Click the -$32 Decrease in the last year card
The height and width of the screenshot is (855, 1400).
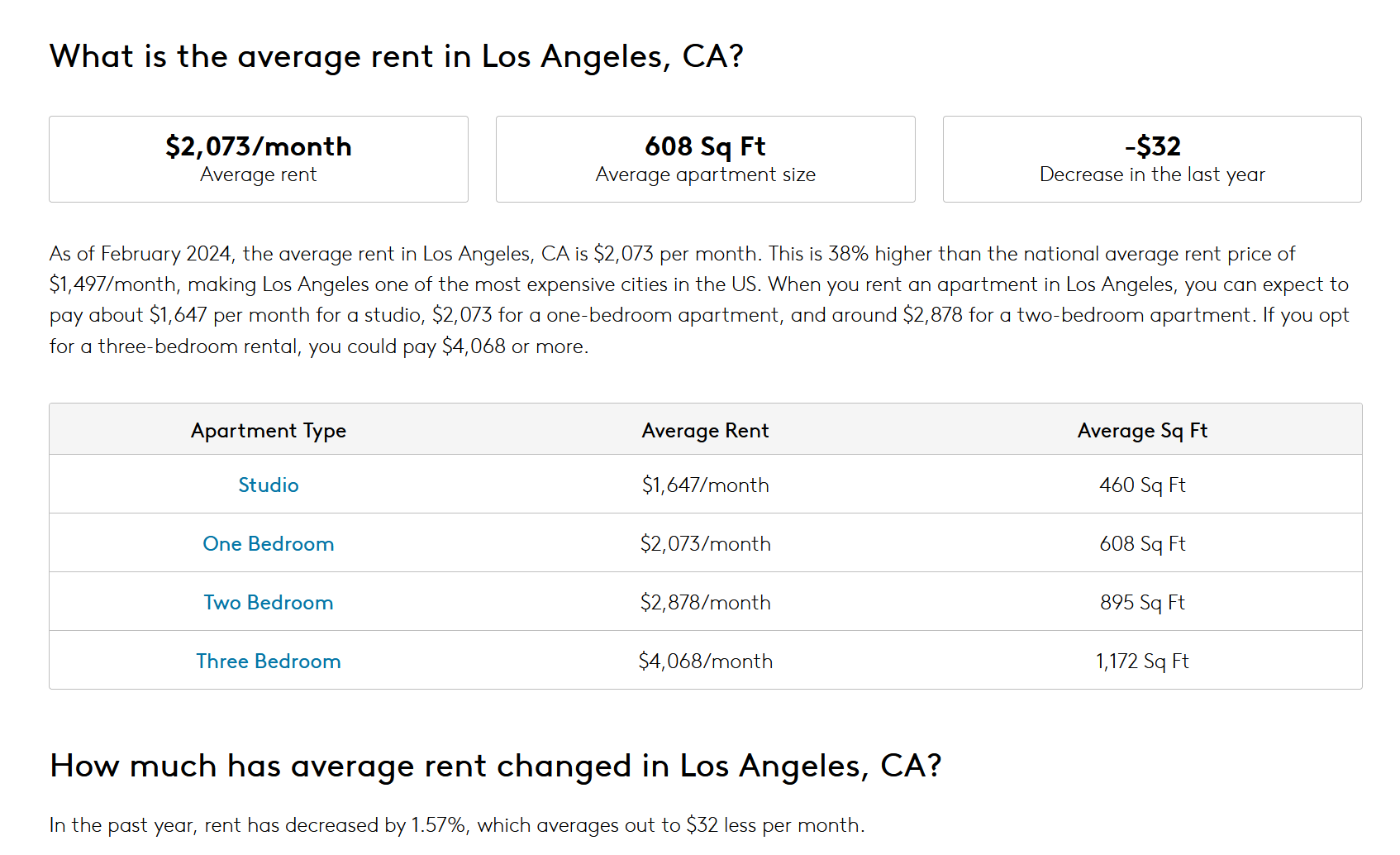point(1152,159)
